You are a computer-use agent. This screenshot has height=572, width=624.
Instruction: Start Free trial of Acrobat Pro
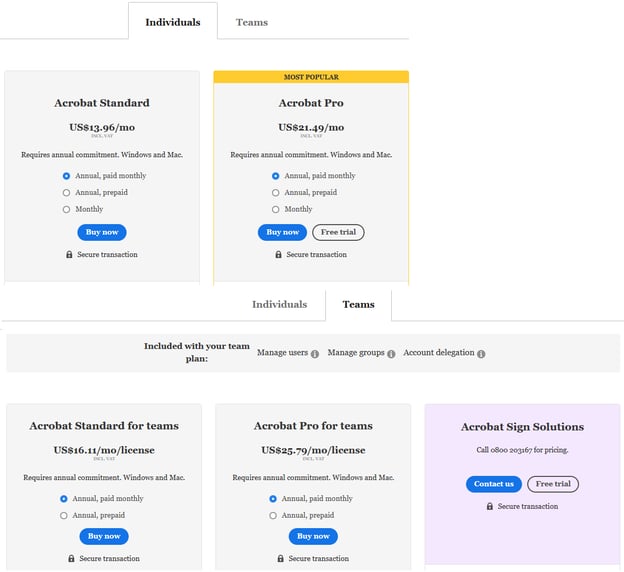(x=338, y=232)
